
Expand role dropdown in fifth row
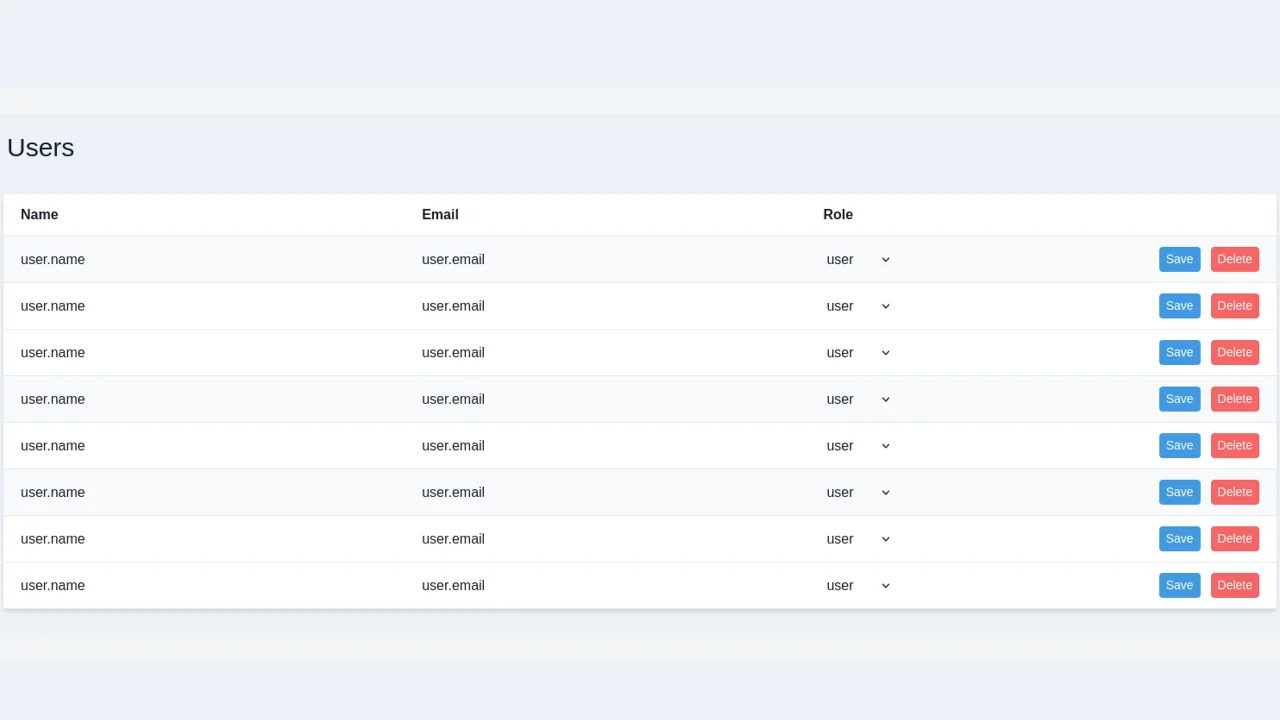tap(858, 446)
